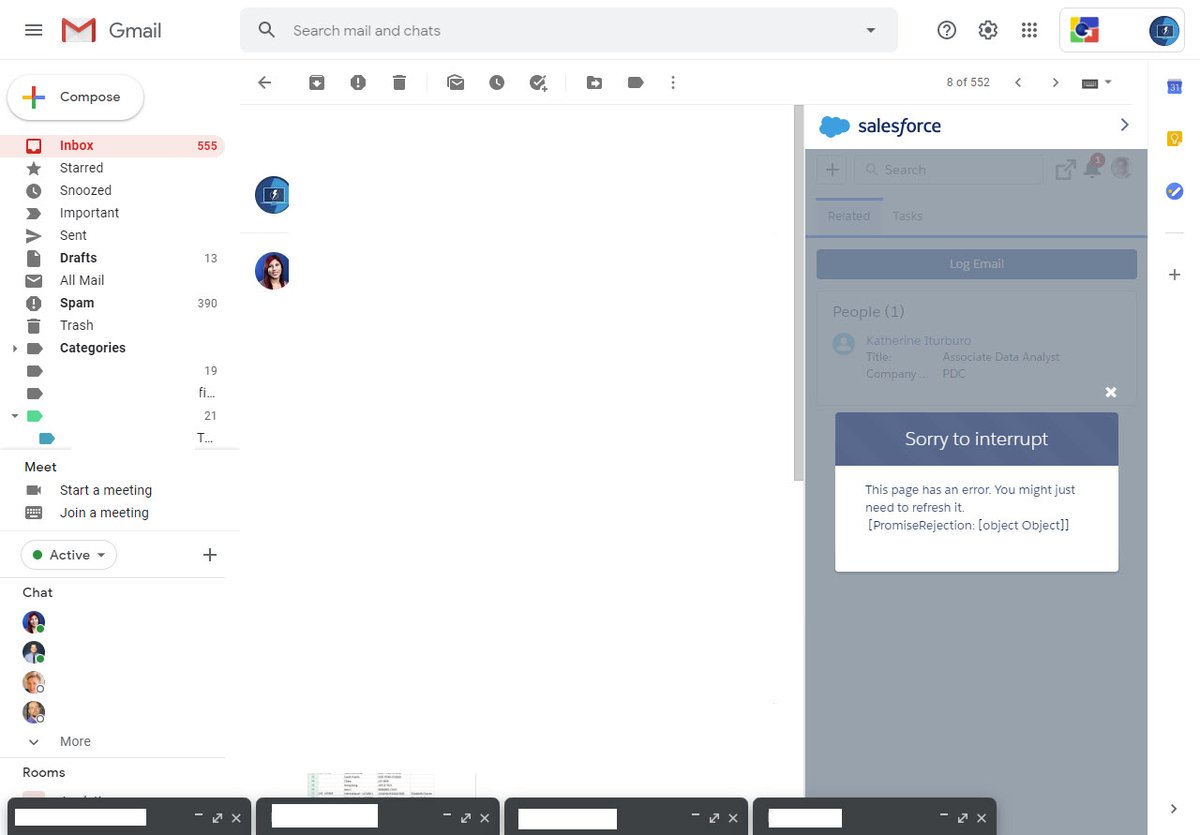
Task: Open Gmail Settings gear
Action: [988, 30]
